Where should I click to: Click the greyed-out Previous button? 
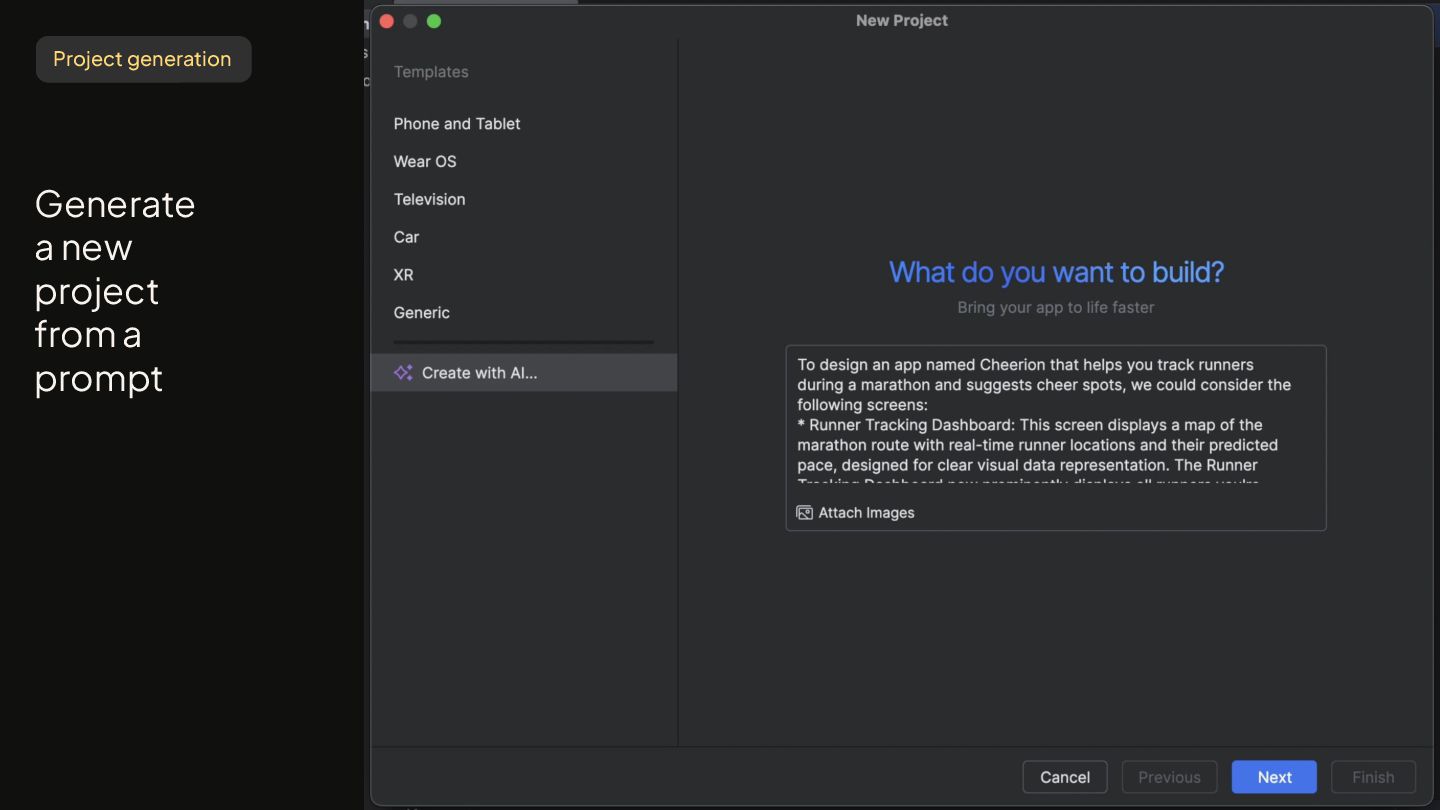pos(1169,777)
